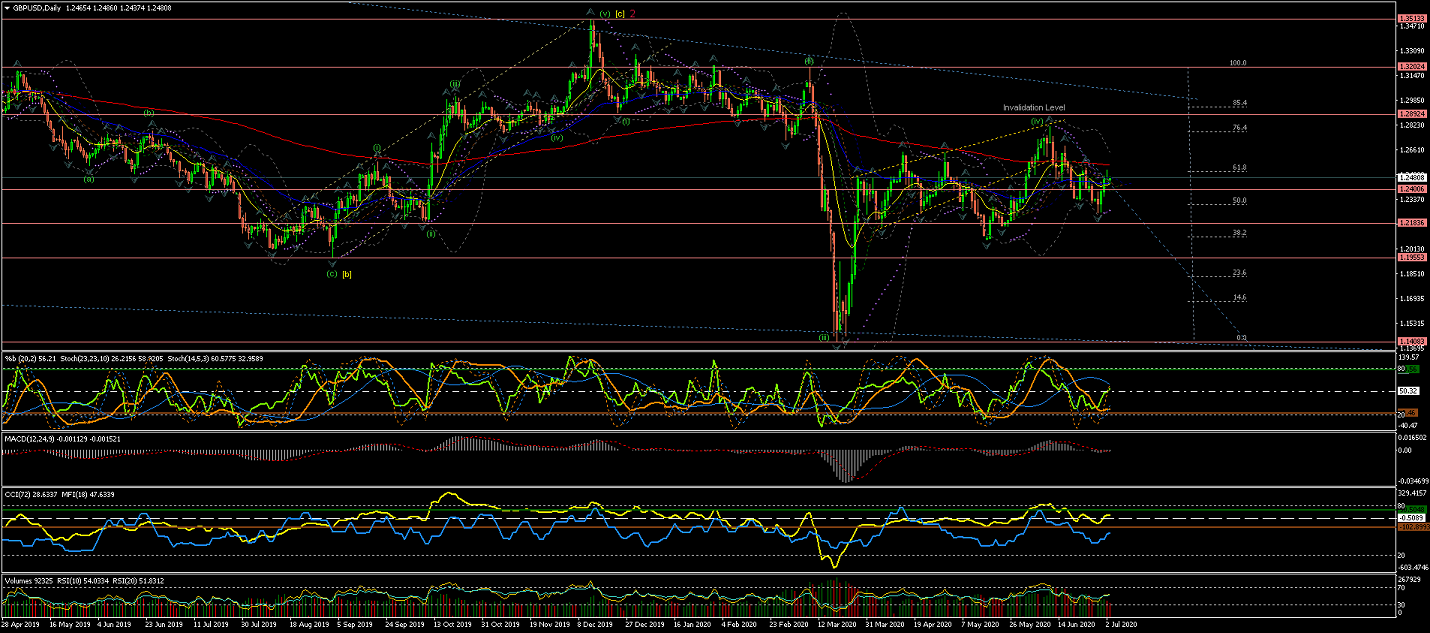This screenshot has width=1430, height=633.
Task: Select the green (a) wave label on the left
Action: (89, 179)
